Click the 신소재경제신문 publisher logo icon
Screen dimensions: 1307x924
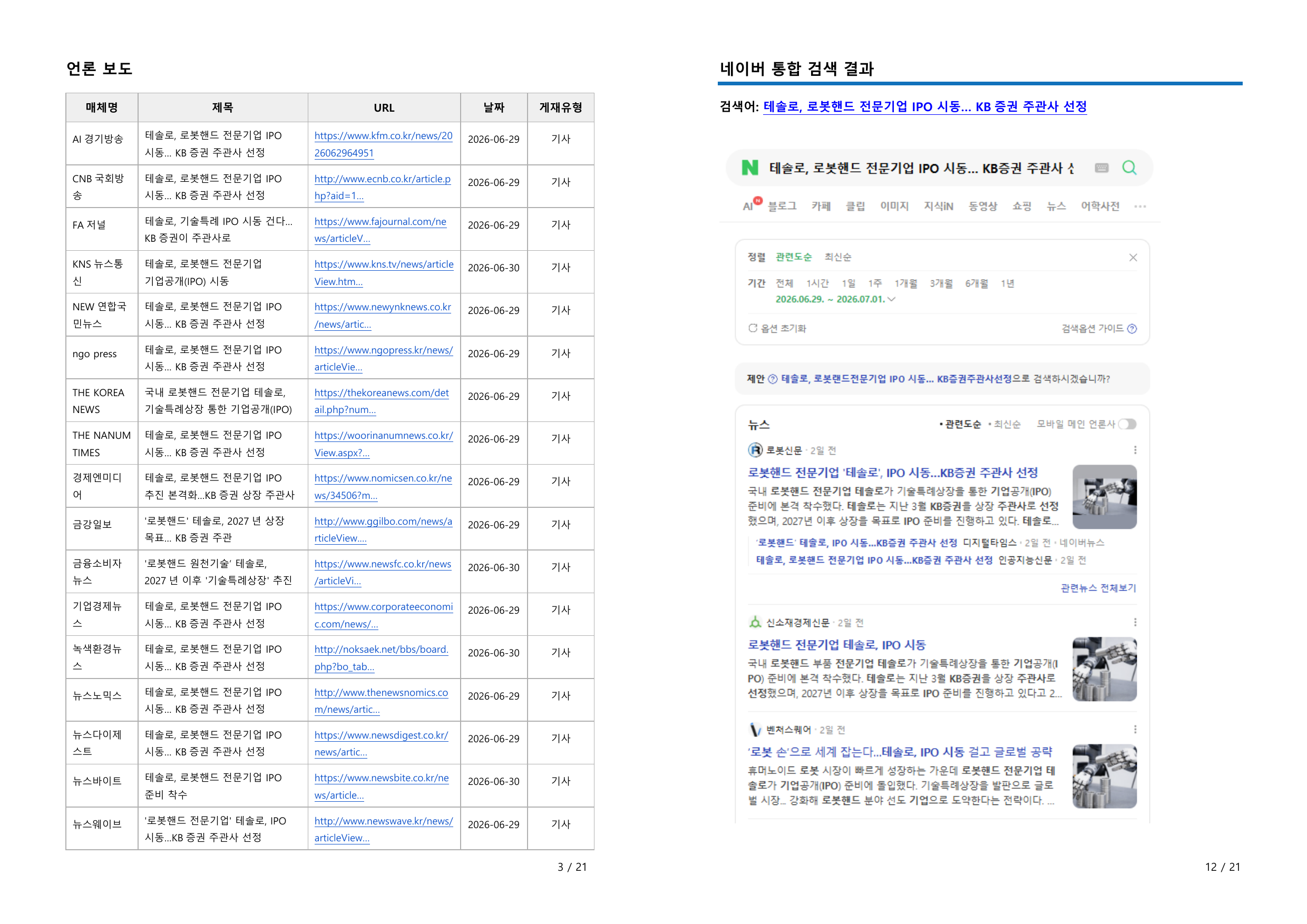tap(755, 623)
